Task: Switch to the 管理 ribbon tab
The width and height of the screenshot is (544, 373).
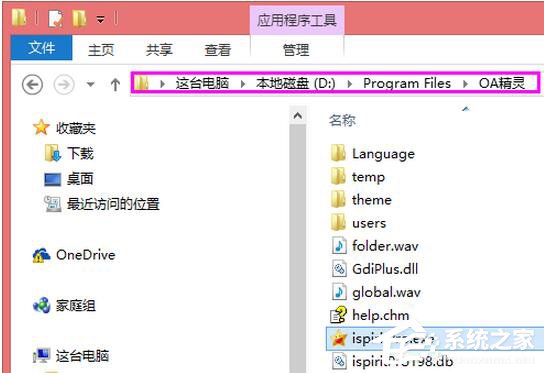Action: coord(296,50)
